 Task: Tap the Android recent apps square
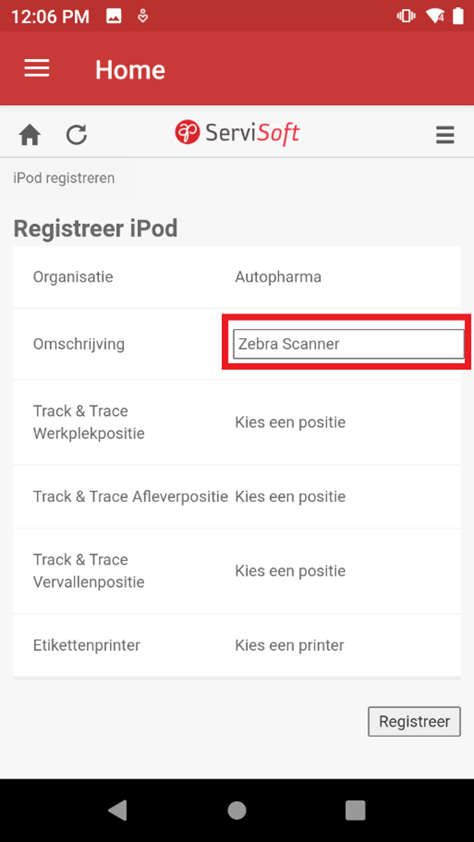click(355, 810)
